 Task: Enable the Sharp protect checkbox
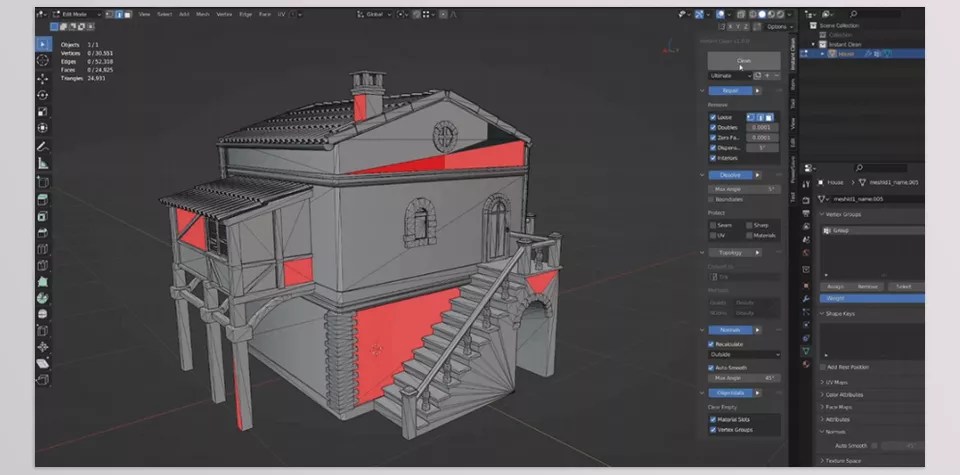point(749,225)
